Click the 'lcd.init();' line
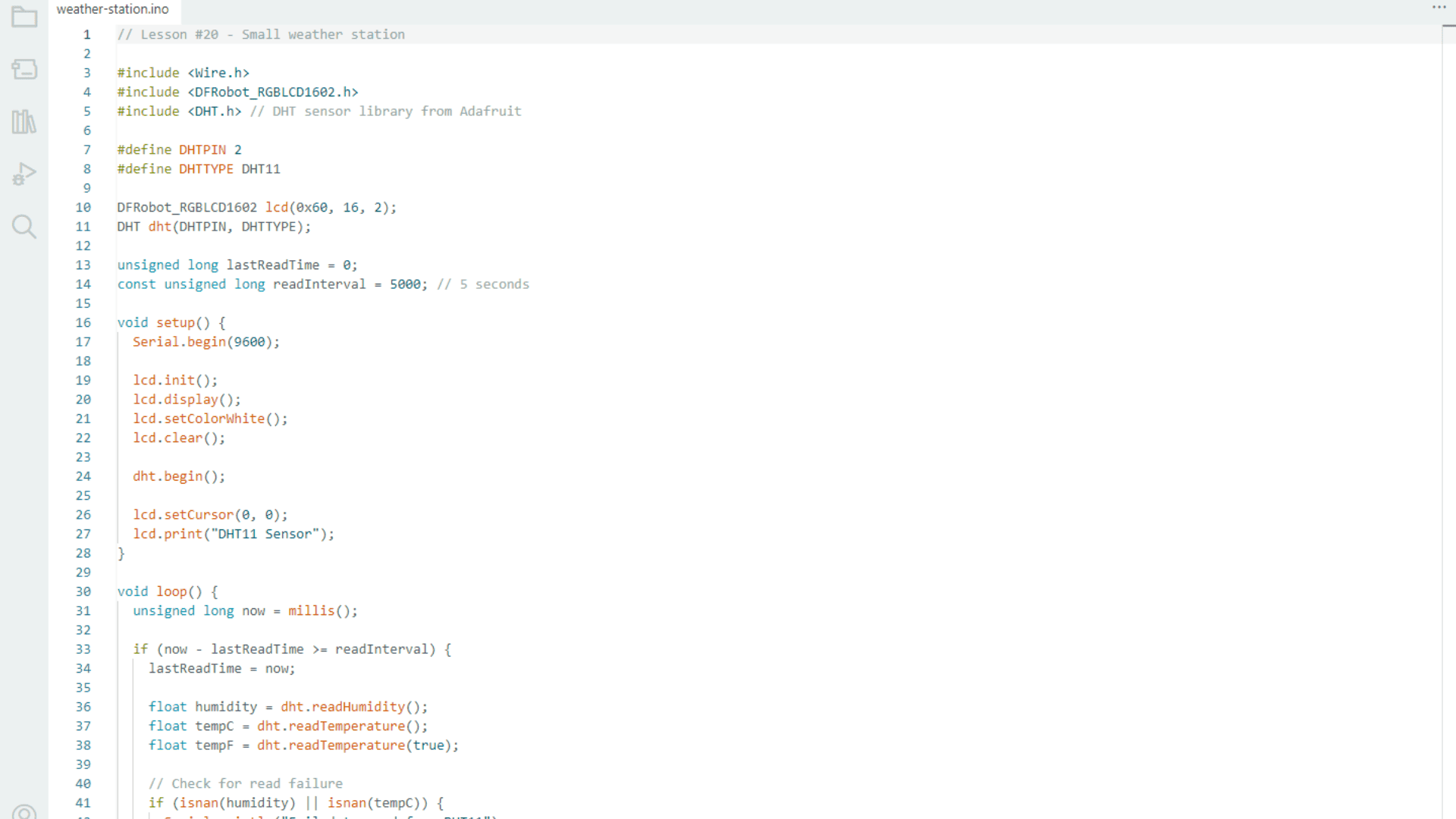This screenshot has height=819, width=1456. click(175, 380)
